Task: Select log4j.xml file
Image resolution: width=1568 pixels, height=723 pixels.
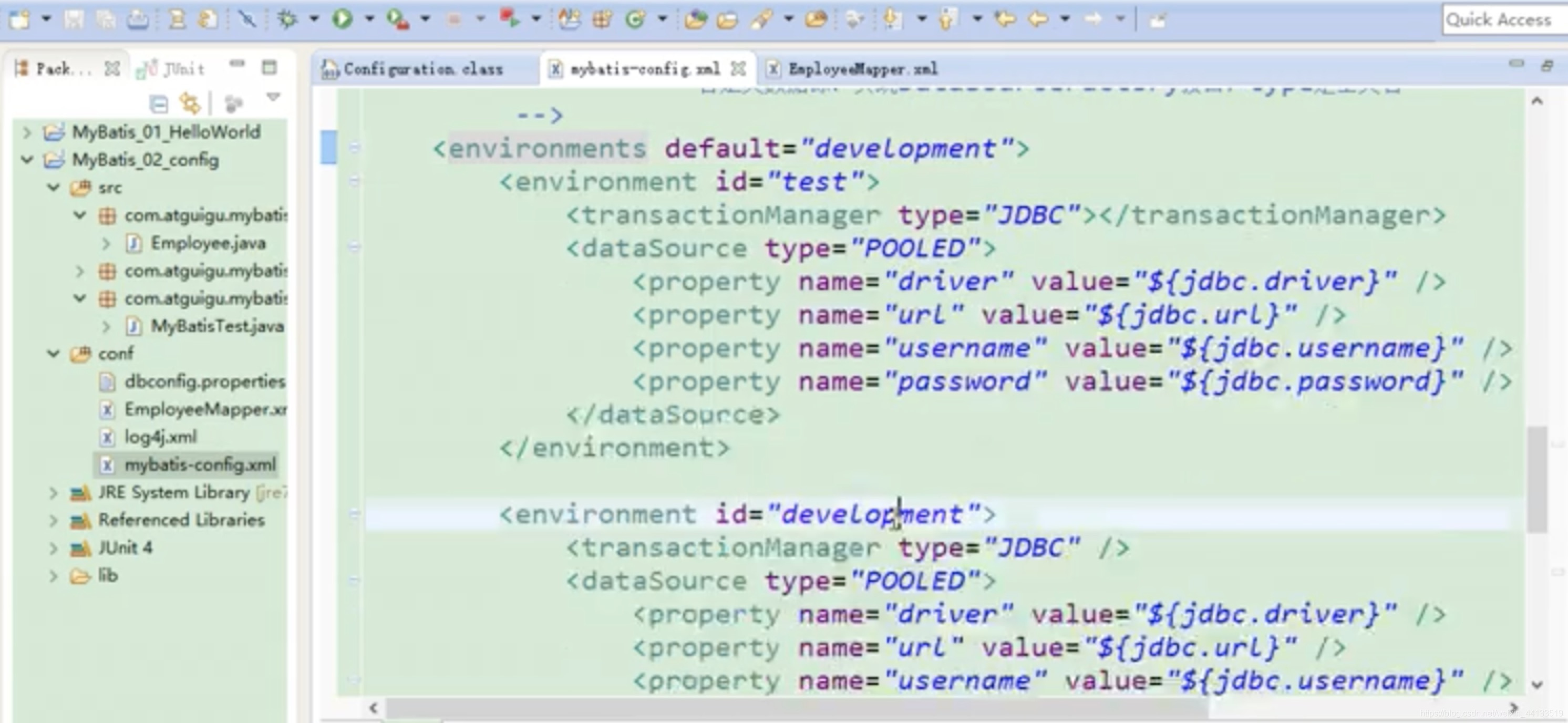Action: [x=161, y=437]
